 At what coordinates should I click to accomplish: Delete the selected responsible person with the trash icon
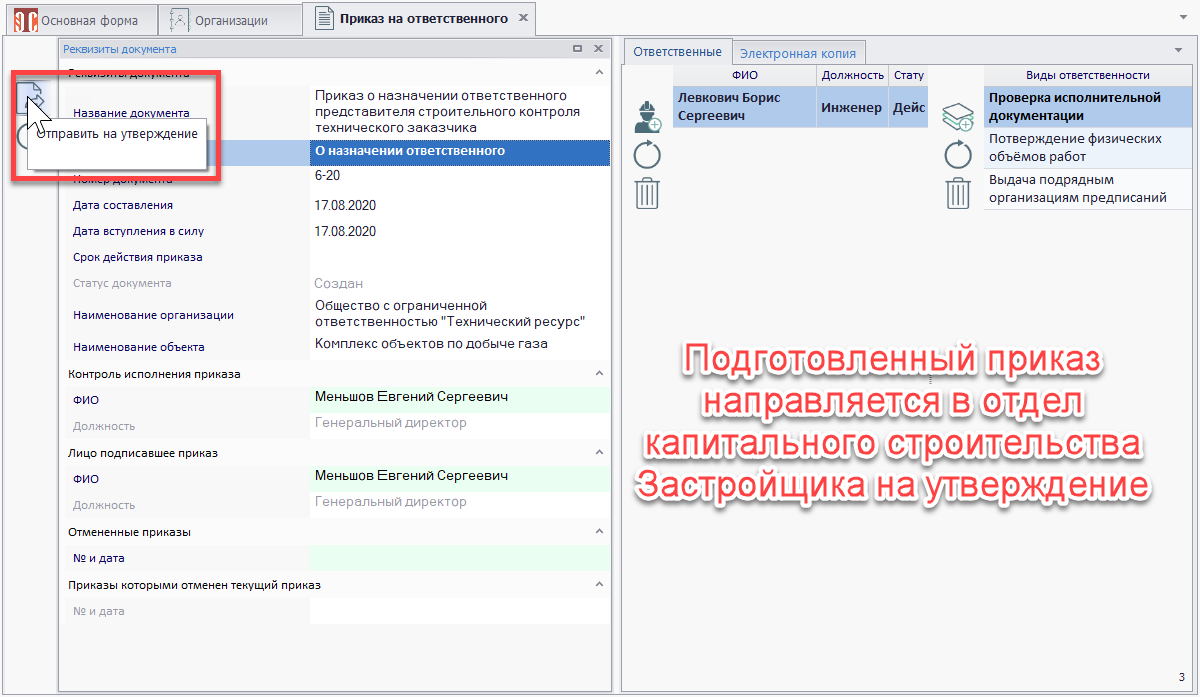click(648, 192)
